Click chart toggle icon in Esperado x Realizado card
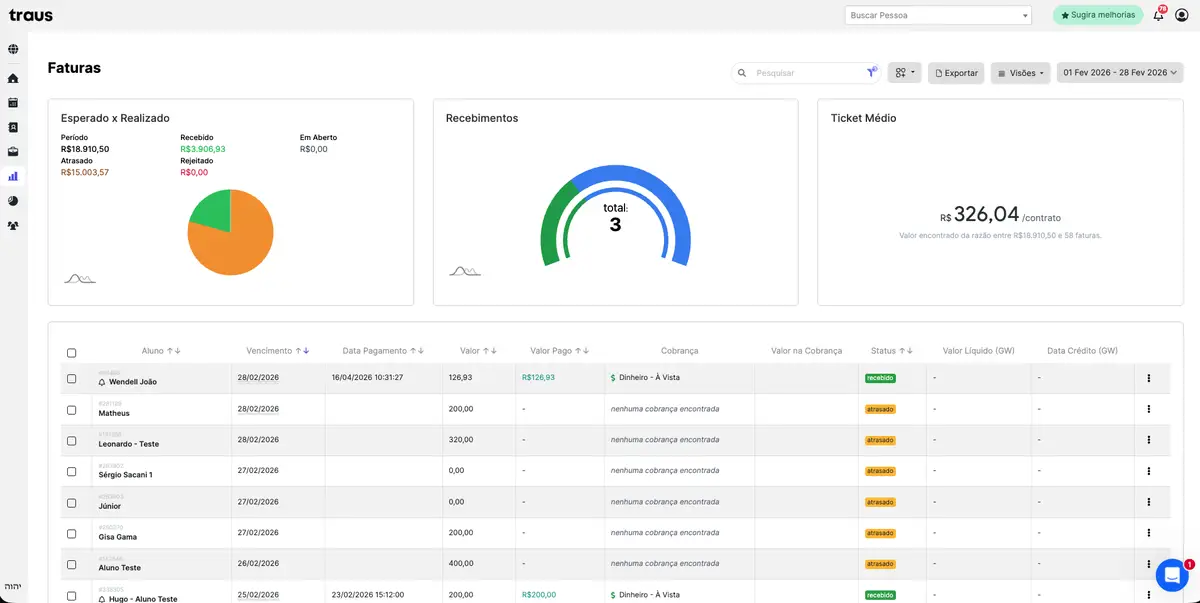The image size is (1200, 603). tap(80, 277)
